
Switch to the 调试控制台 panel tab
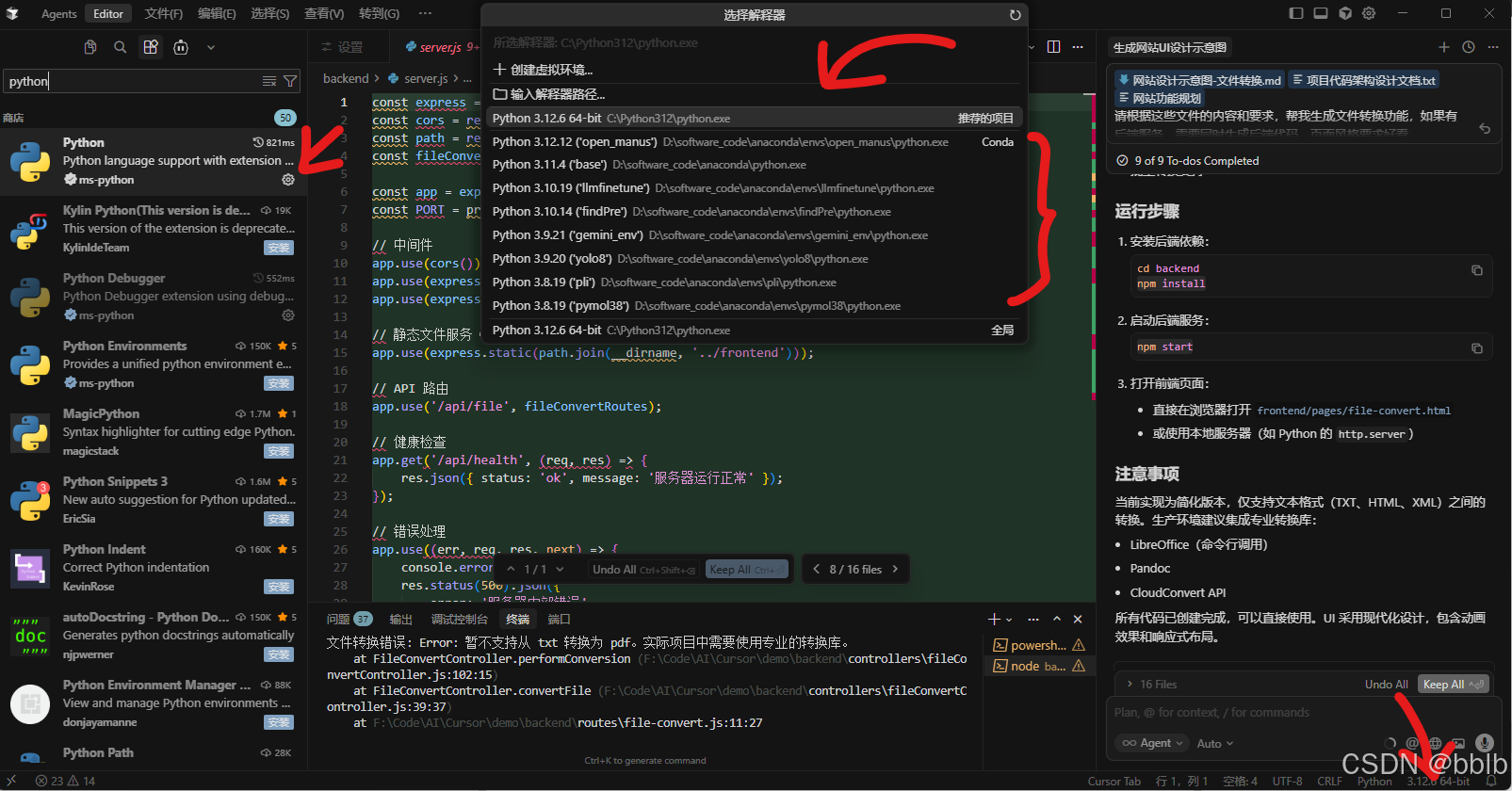tap(459, 619)
